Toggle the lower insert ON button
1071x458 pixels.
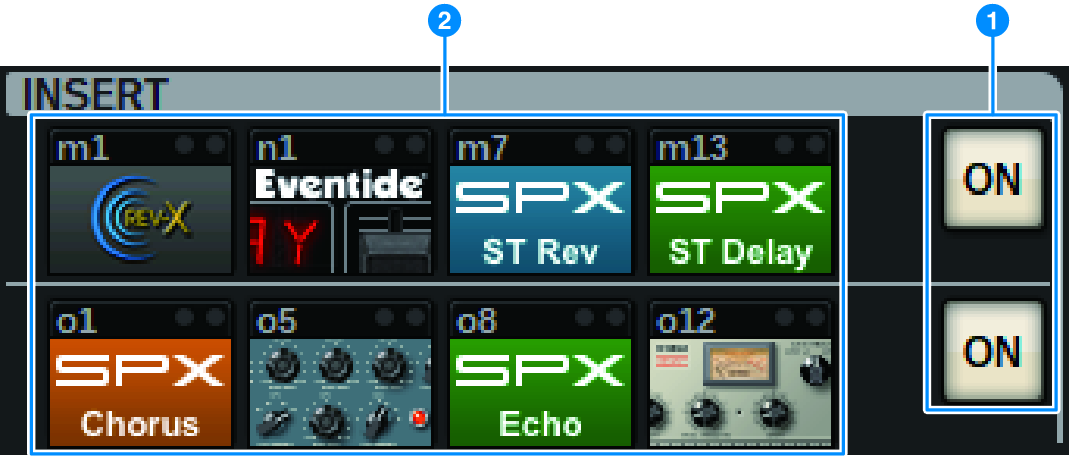[x=992, y=350]
